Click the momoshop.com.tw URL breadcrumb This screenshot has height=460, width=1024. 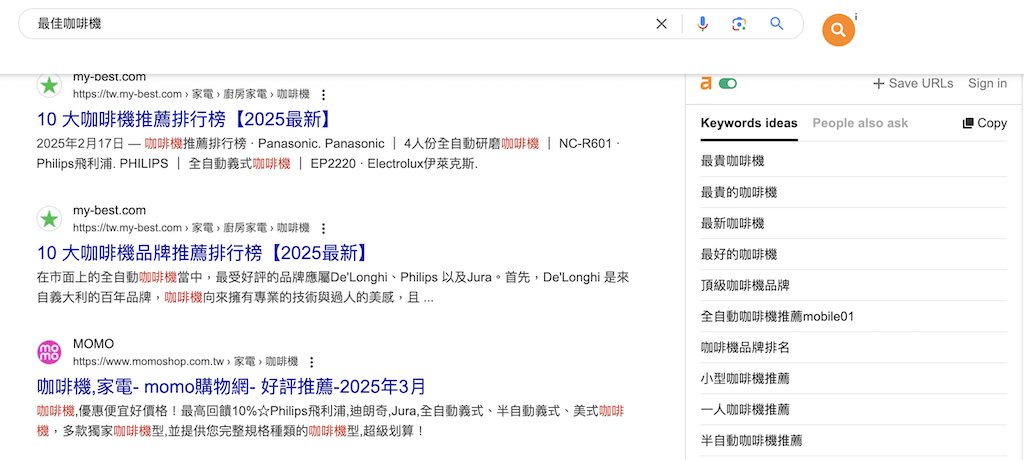(x=185, y=361)
